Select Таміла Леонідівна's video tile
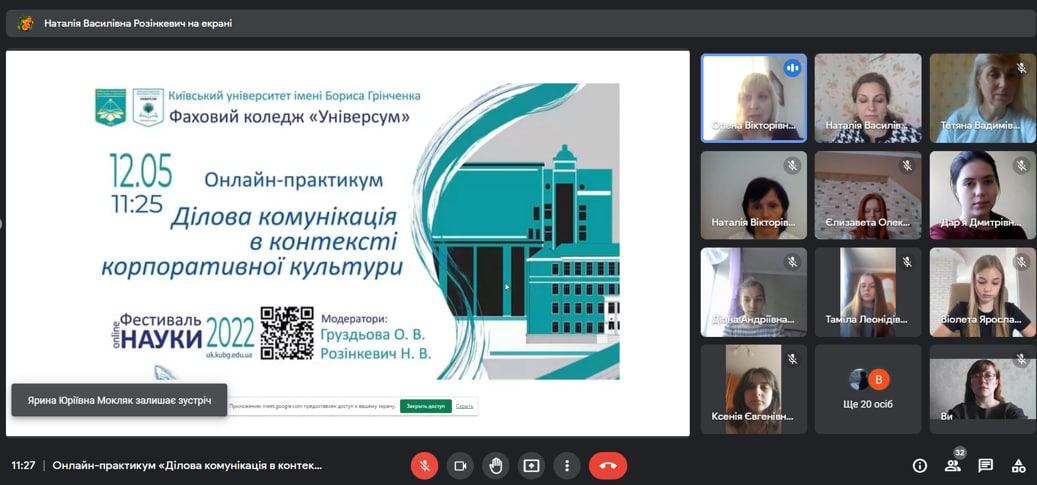Image resolution: width=1037 pixels, height=485 pixels. tap(868, 292)
